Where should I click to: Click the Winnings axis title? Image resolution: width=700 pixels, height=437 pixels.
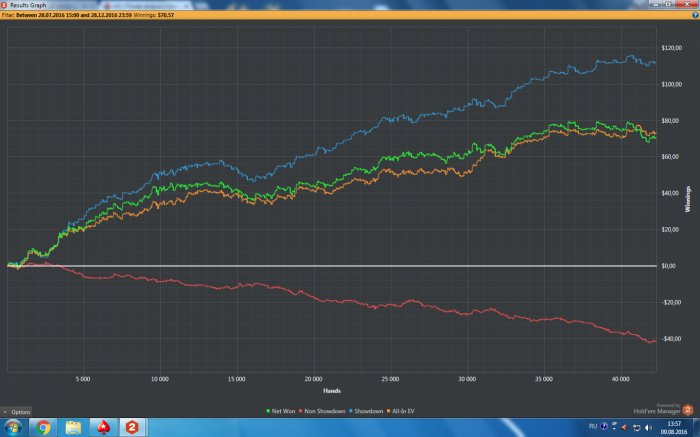coord(688,199)
